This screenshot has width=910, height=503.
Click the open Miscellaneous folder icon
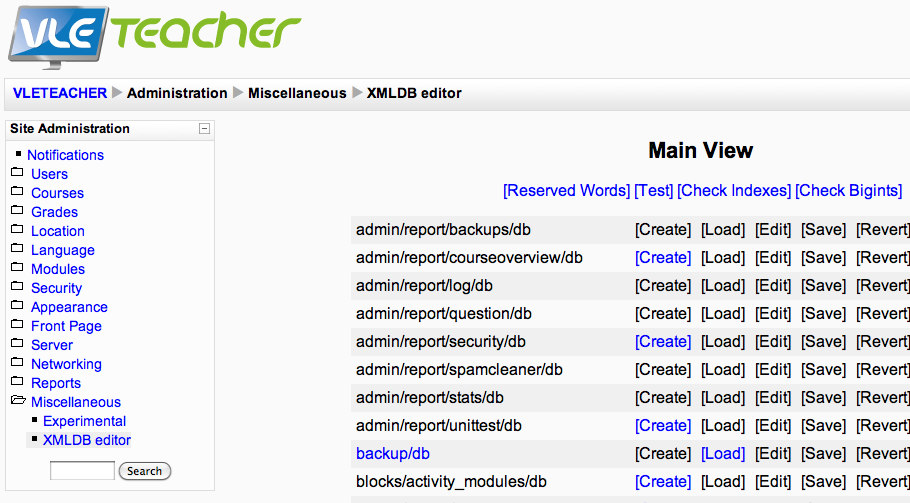tap(17, 401)
